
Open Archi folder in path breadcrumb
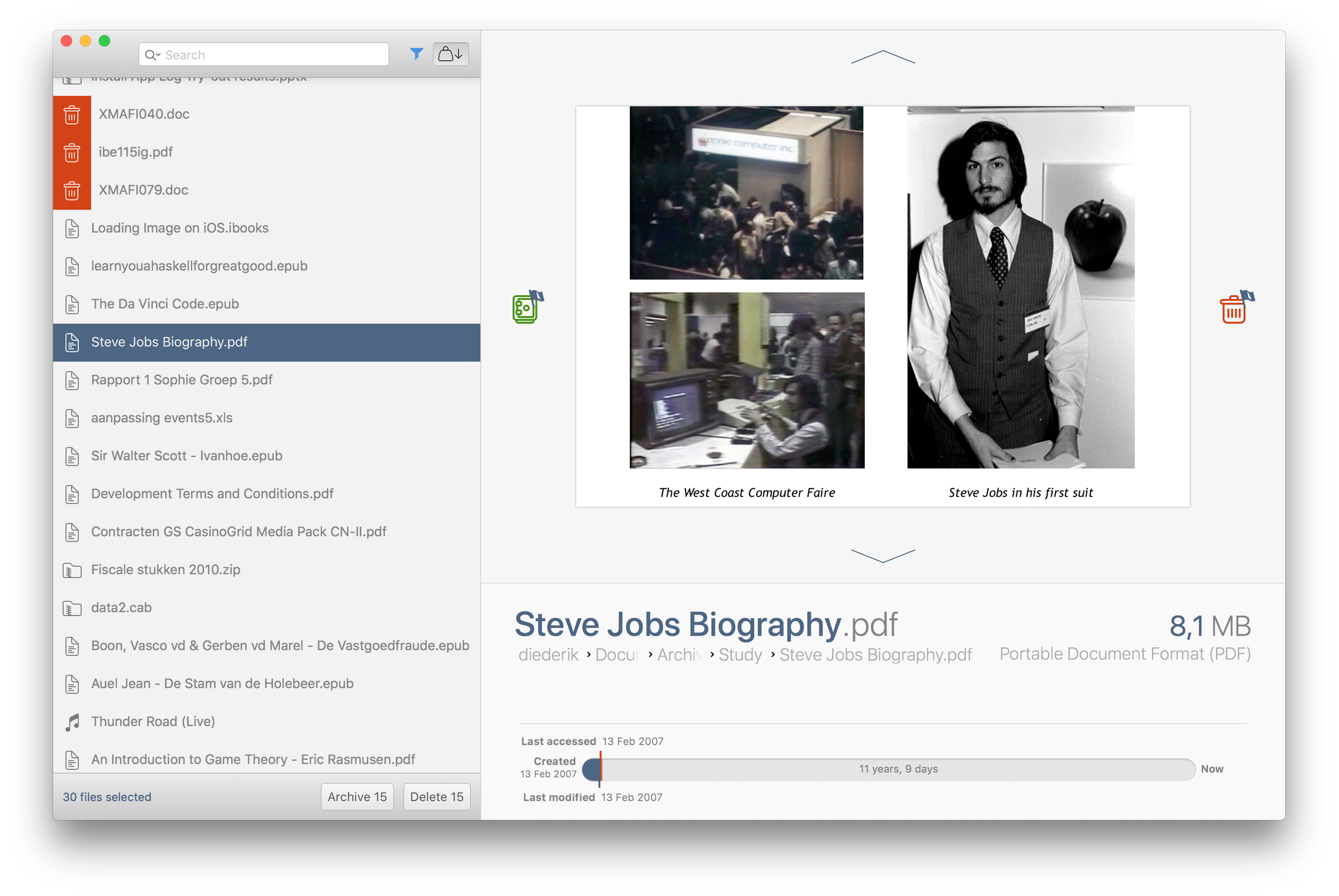[x=679, y=654]
